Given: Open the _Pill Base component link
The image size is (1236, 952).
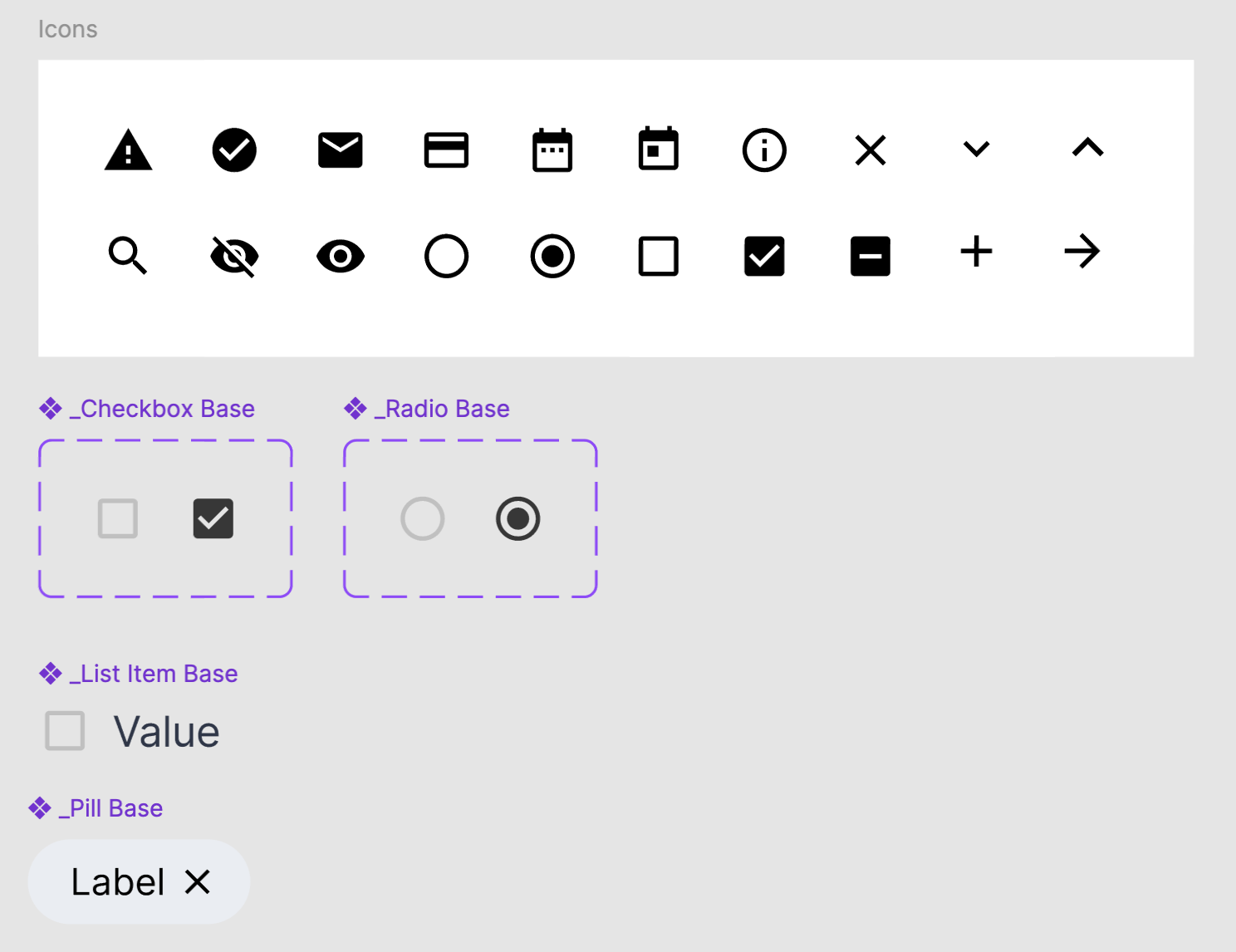Looking at the screenshot, I should (x=110, y=807).
